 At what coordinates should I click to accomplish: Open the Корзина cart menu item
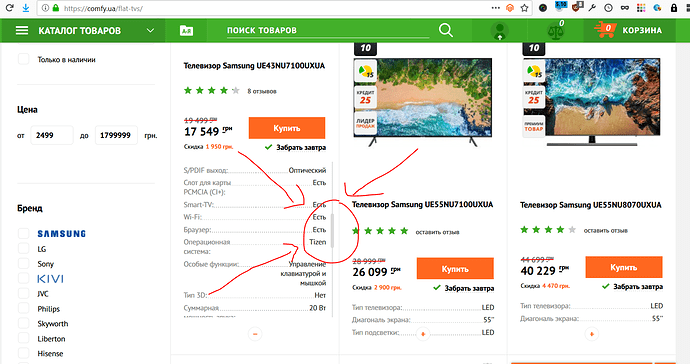point(642,30)
